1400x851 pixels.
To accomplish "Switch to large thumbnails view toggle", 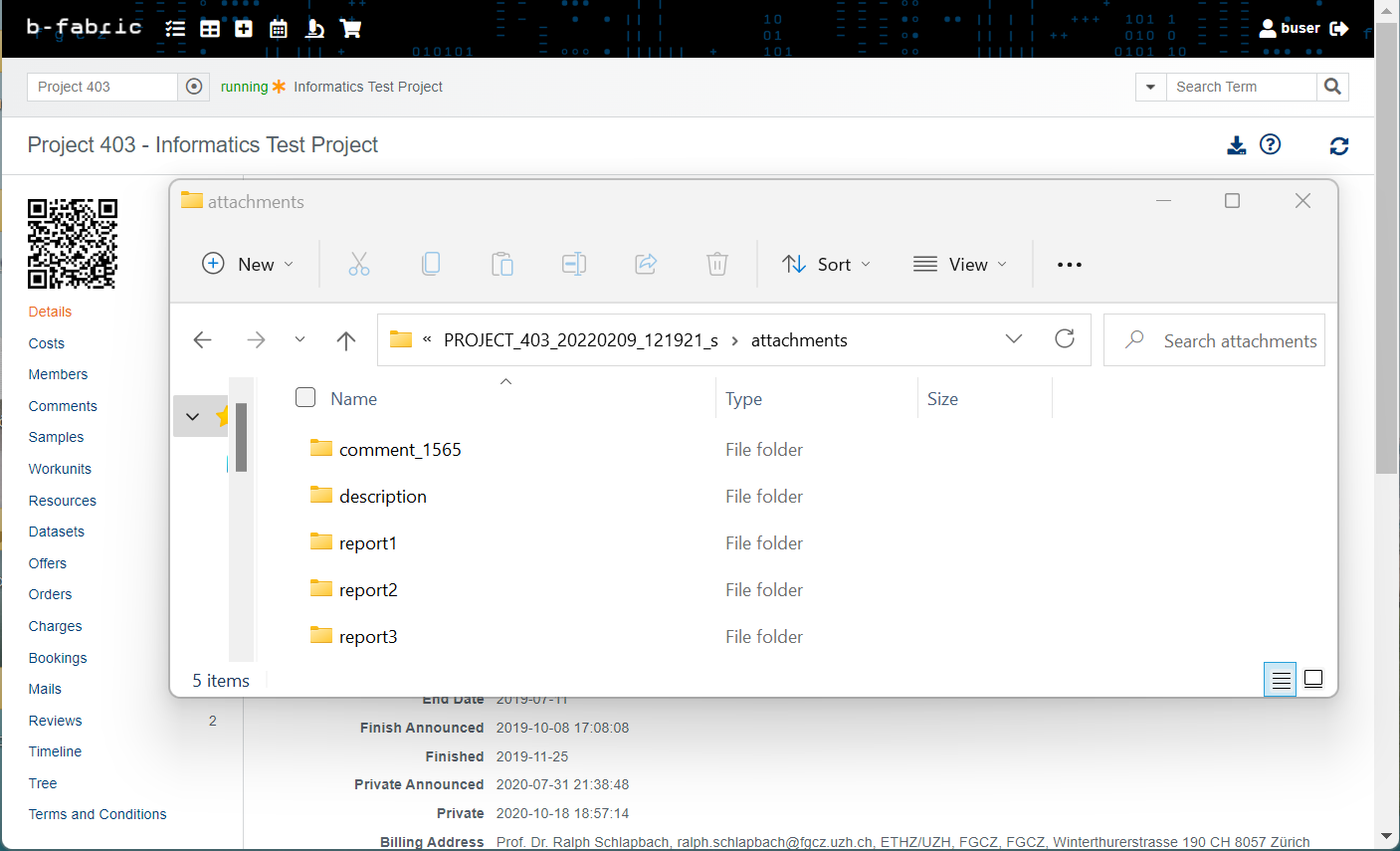I will pos(1313,680).
